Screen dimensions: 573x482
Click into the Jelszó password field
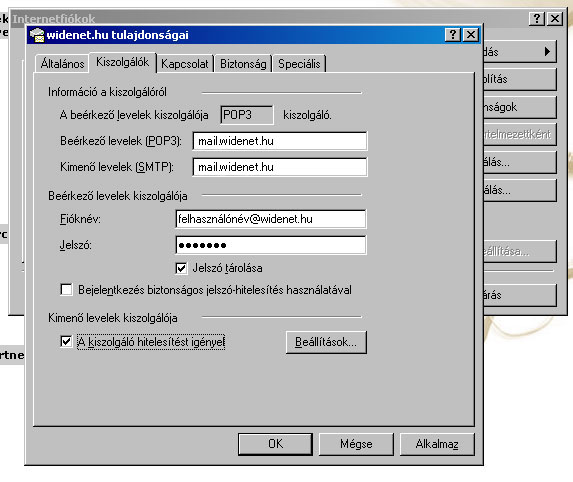(x=271, y=245)
